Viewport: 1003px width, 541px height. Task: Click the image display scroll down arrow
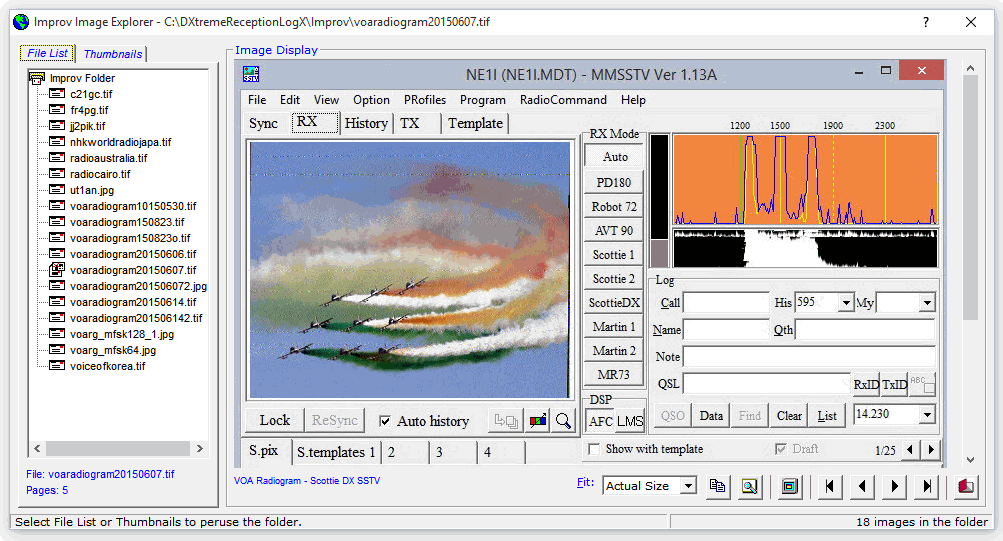(970, 459)
